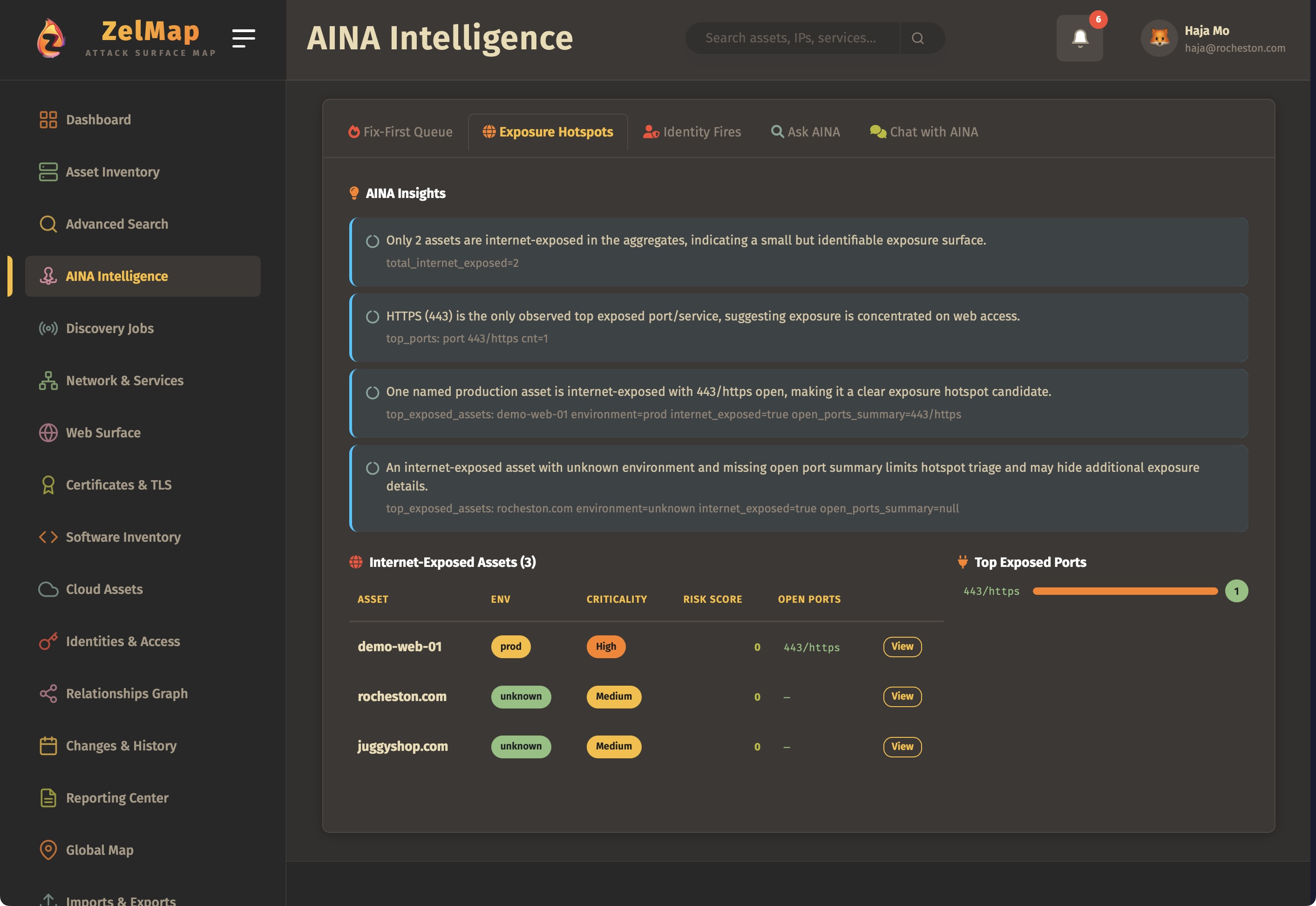Select the Asset Inventory icon
1316x906 pixels.
[x=48, y=171]
